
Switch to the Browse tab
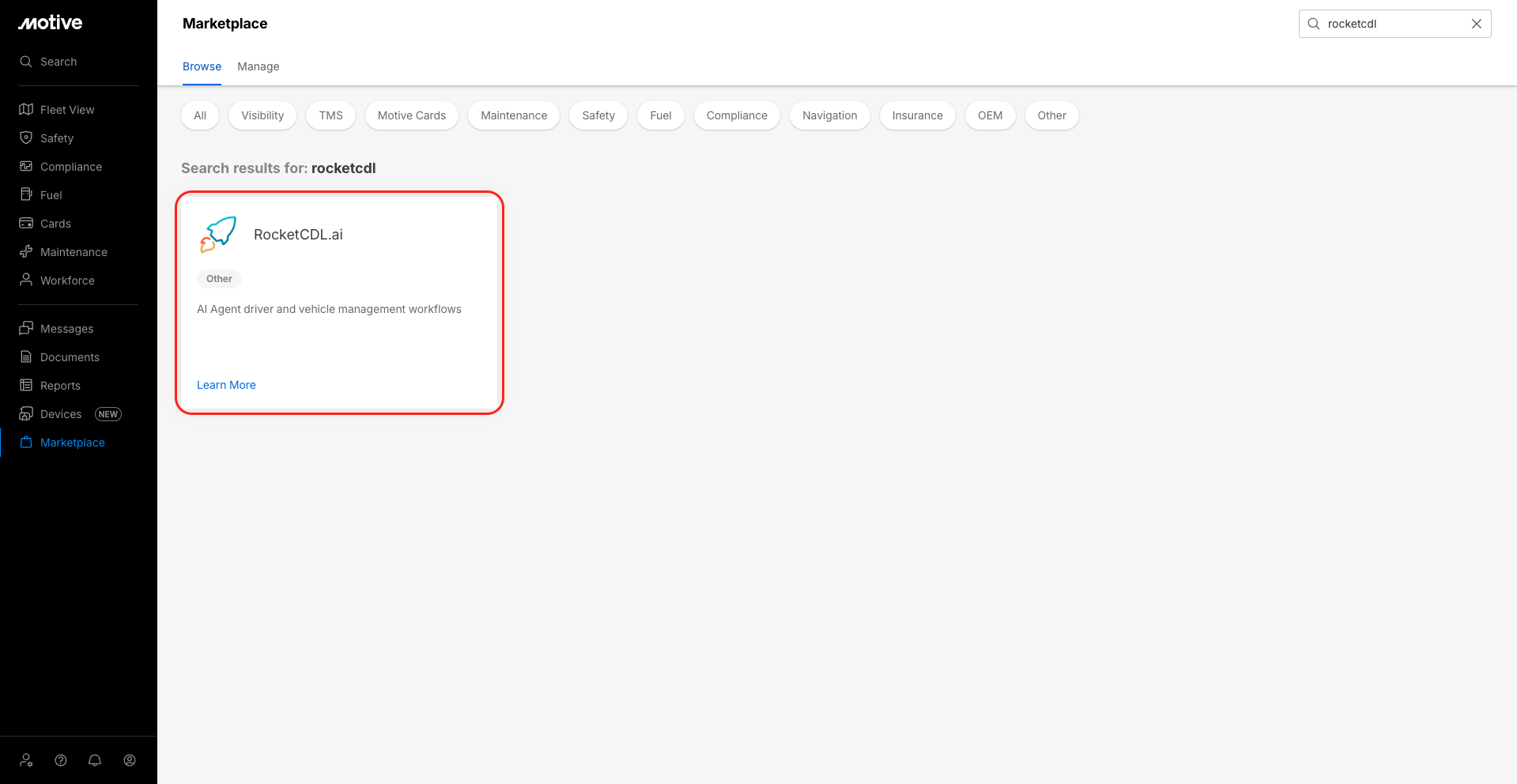[x=202, y=66]
